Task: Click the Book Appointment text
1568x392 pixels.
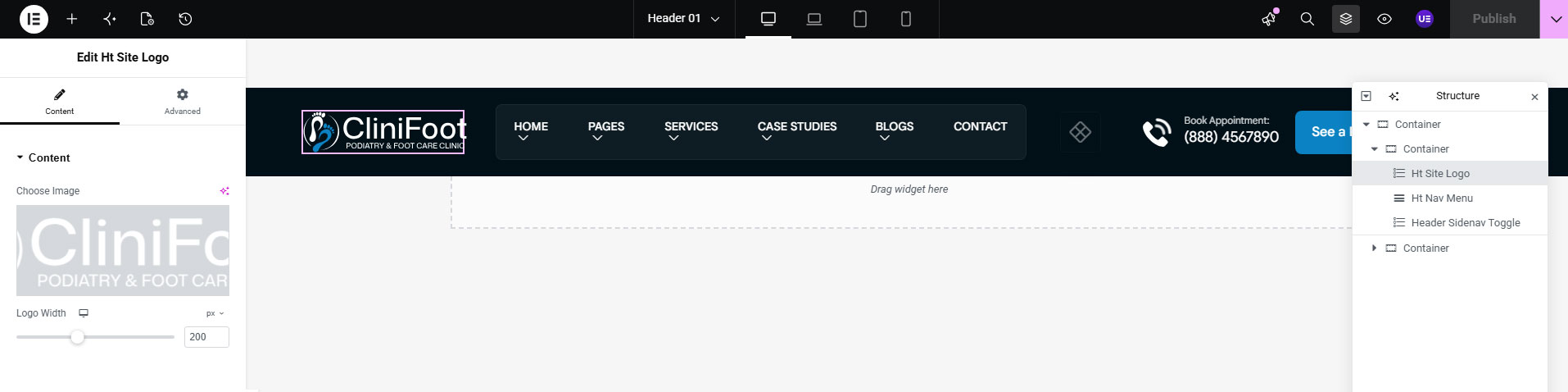Action: pyautogui.click(x=1226, y=121)
